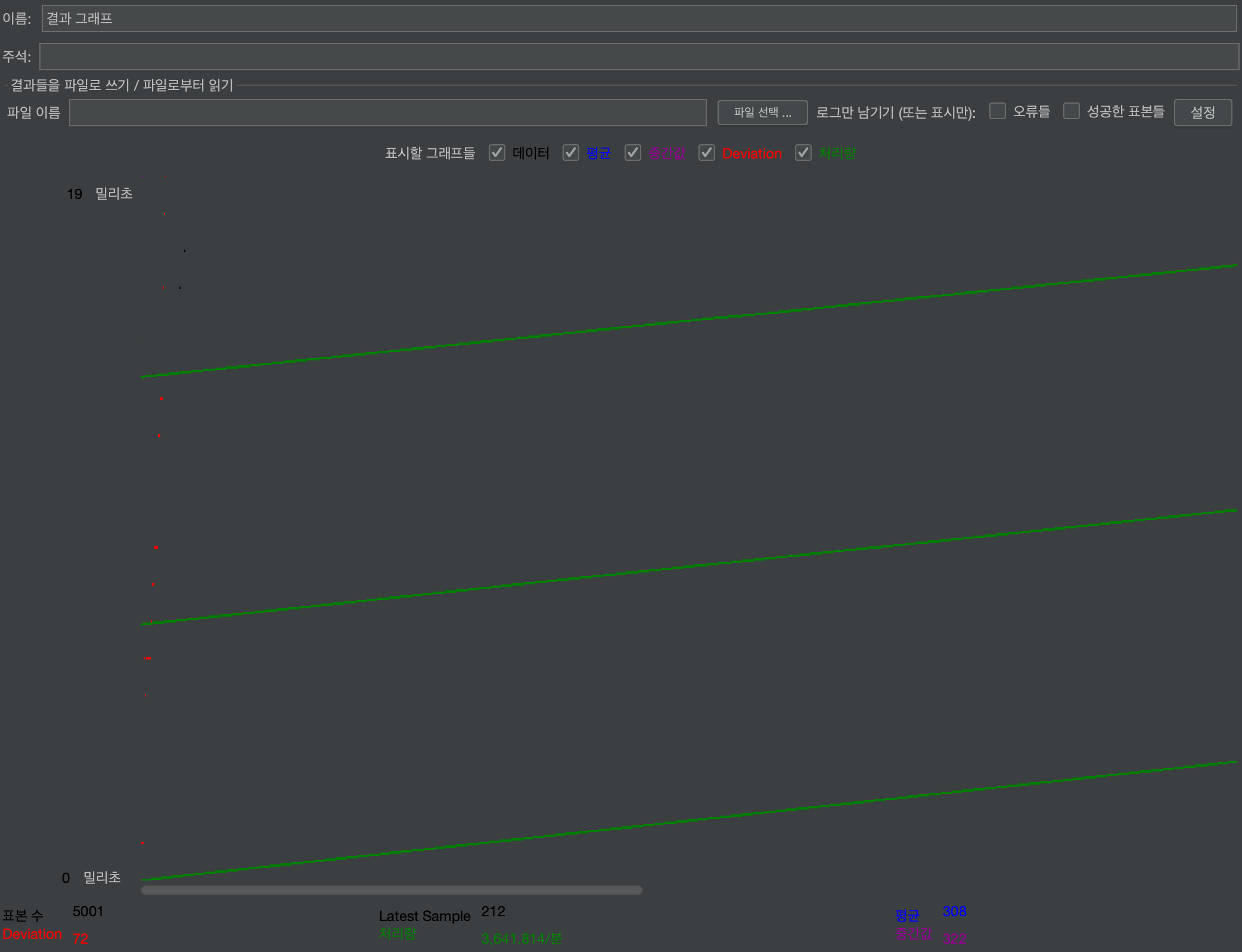1242x952 pixels.
Task: Toggle the 중간값 (median) checkbox
Action: [x=633, y=153]
